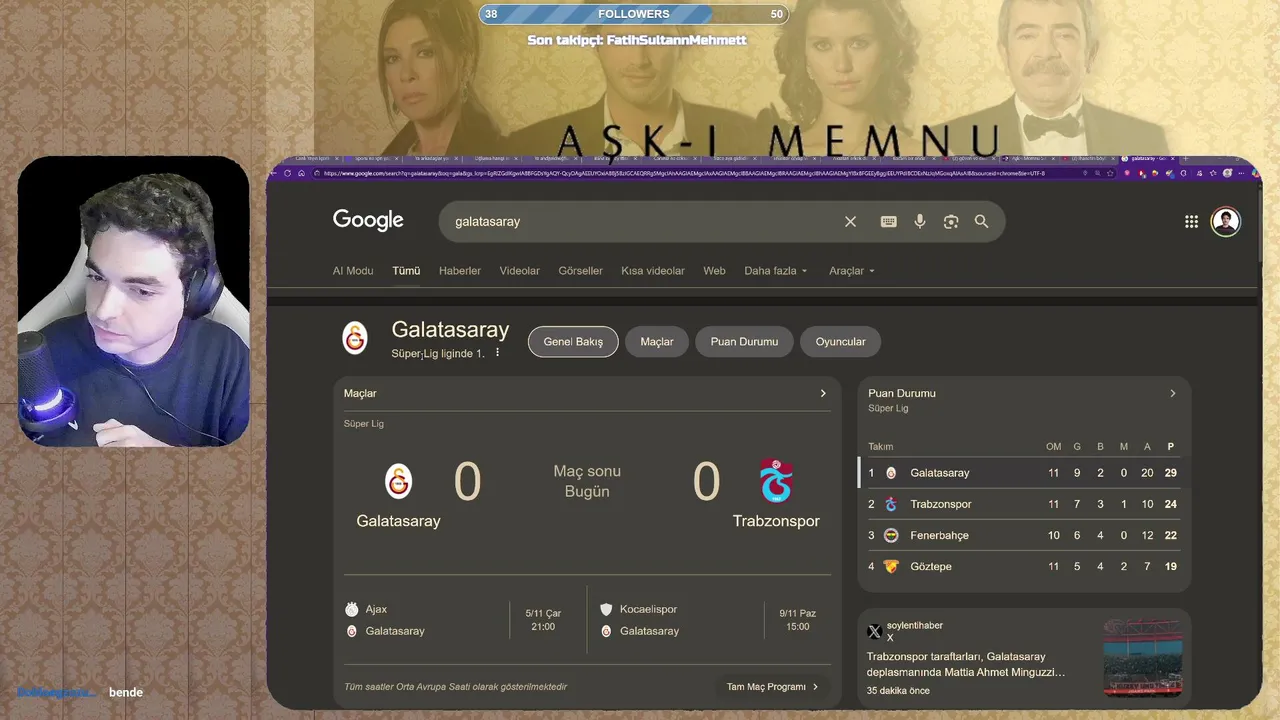Switch to AI Modu tab
Image resolution: width=1280 pixels, height=720 pixels.
click(353, 271)
